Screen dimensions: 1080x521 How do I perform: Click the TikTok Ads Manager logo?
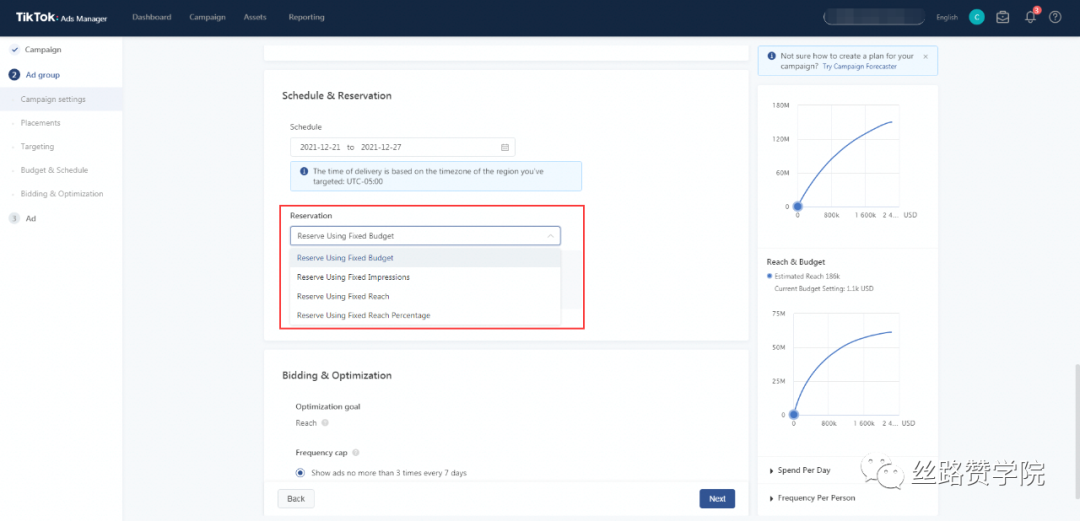click(x=61, y=17)
